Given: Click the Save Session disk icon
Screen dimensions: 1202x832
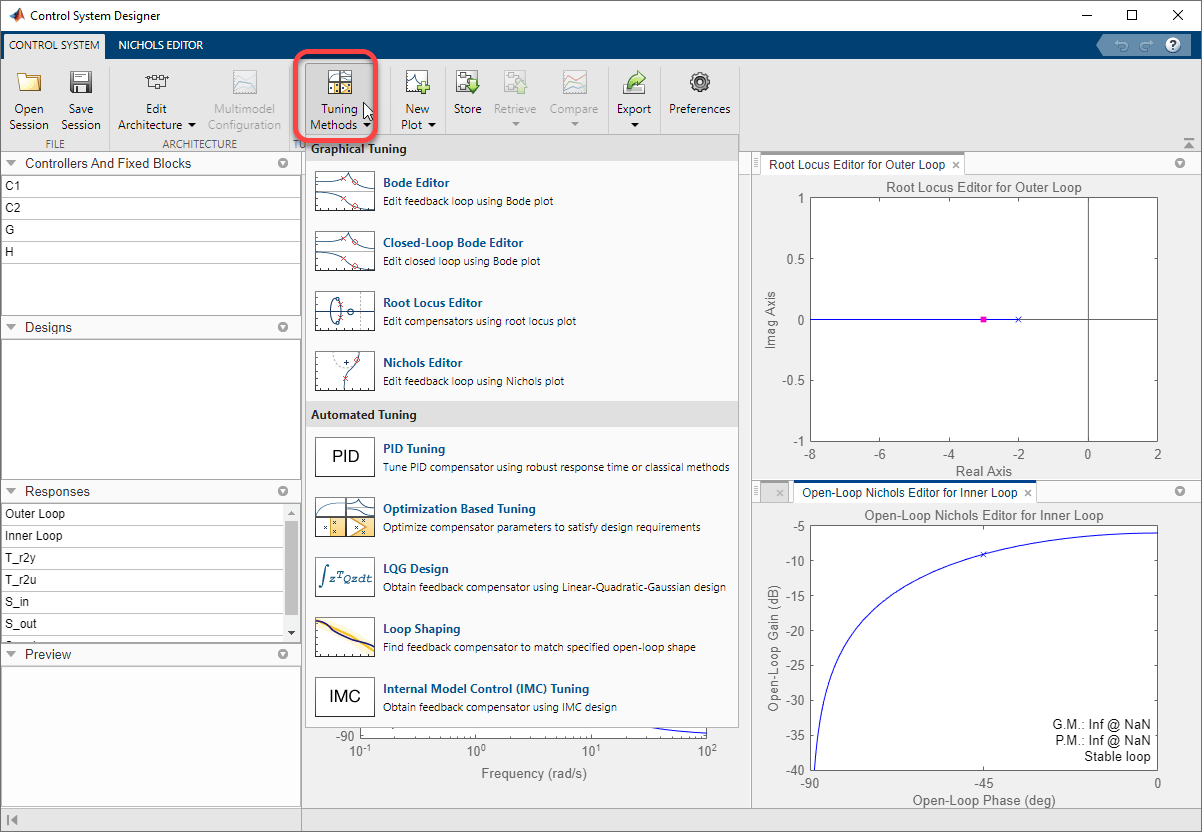Looking at the screenshot, I should click(x=80, y=84).
